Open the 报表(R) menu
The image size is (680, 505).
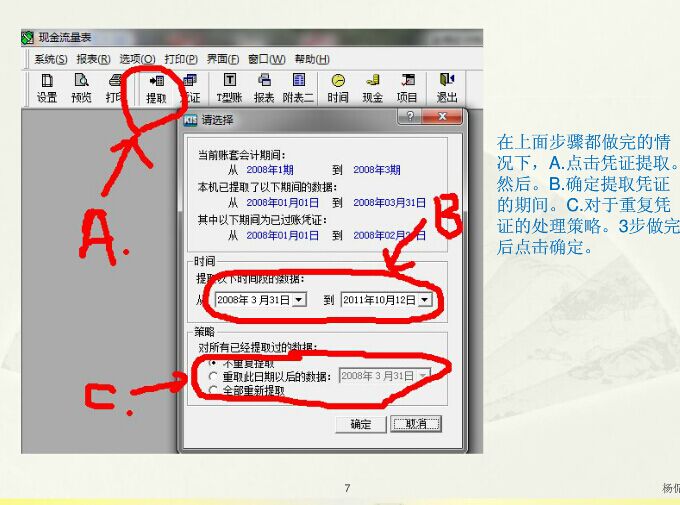tap(94, 59)
